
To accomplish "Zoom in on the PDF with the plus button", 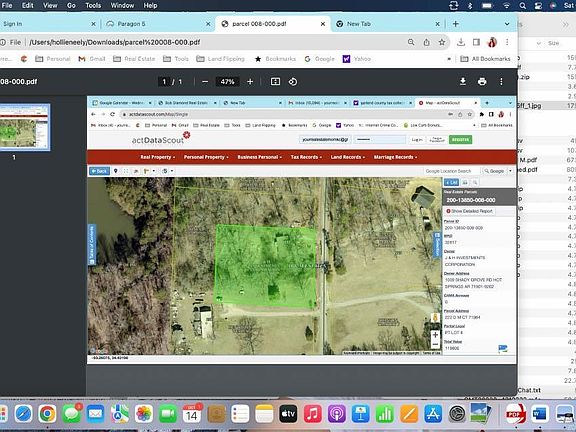I will click(250, 82).
